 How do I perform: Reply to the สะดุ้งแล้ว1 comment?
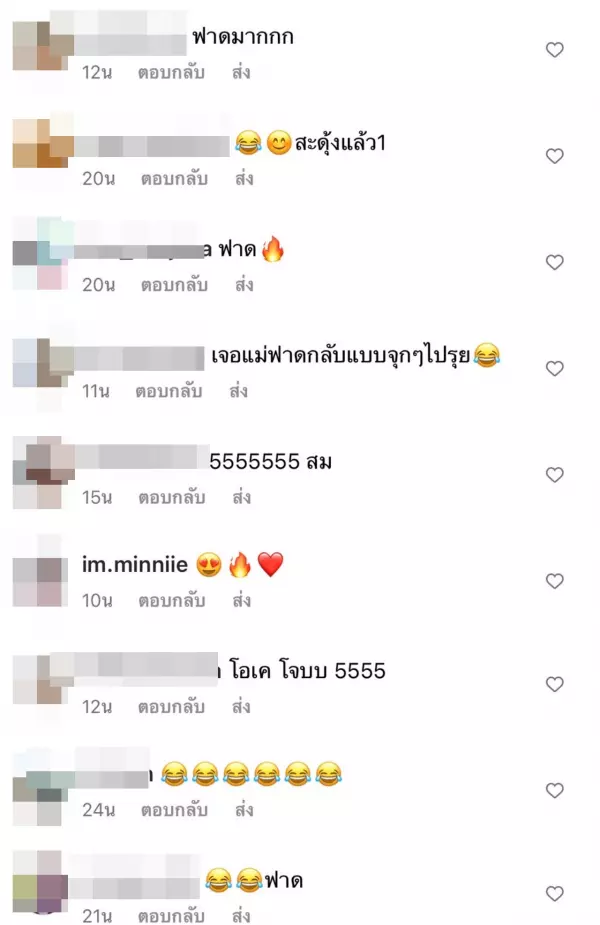174,179
